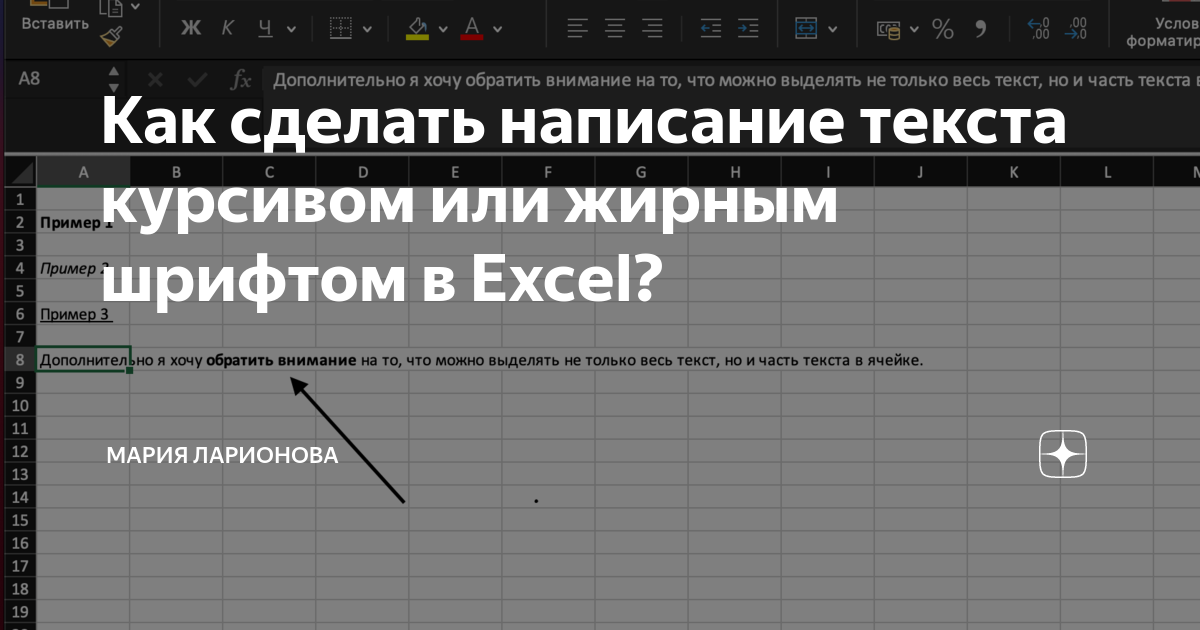The height and width of the screenshot is (630, 1200).
Task: Apply the percent style format
Action: coord(943,29)
